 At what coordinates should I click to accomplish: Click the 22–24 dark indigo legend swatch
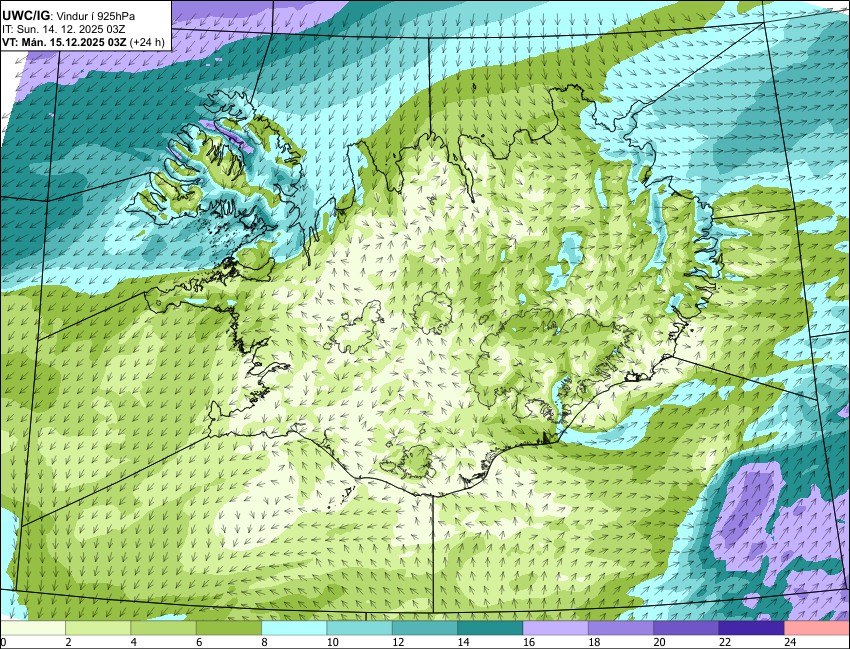pos(752,628)
